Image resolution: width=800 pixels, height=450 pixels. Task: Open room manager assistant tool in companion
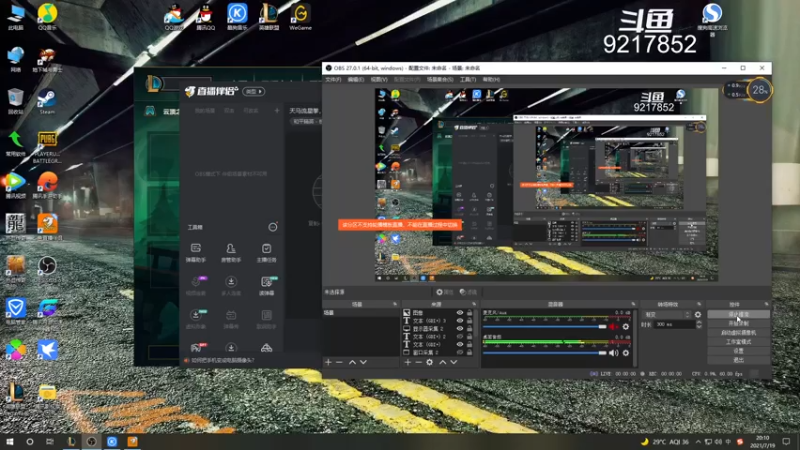[x=231, y=253]
